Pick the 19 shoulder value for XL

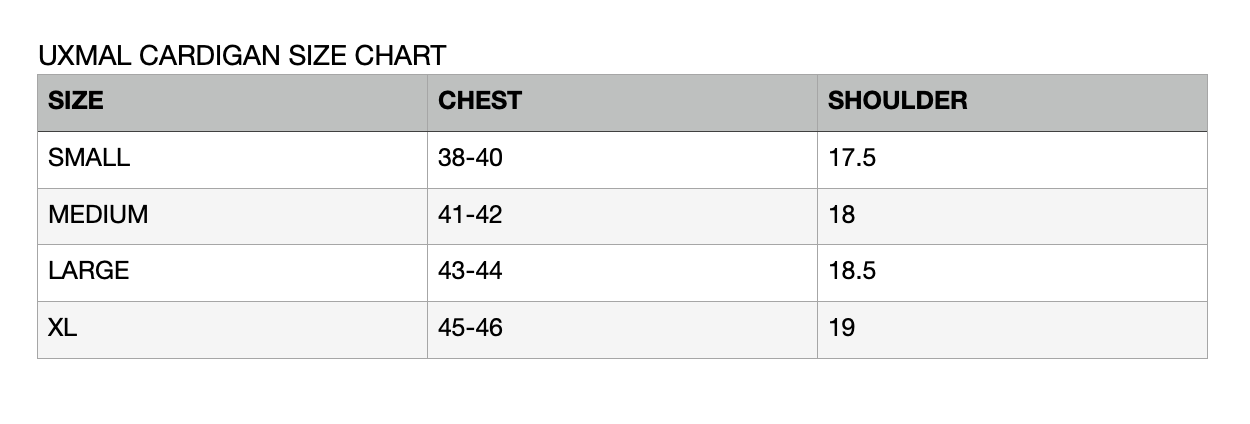coord(842,328)
